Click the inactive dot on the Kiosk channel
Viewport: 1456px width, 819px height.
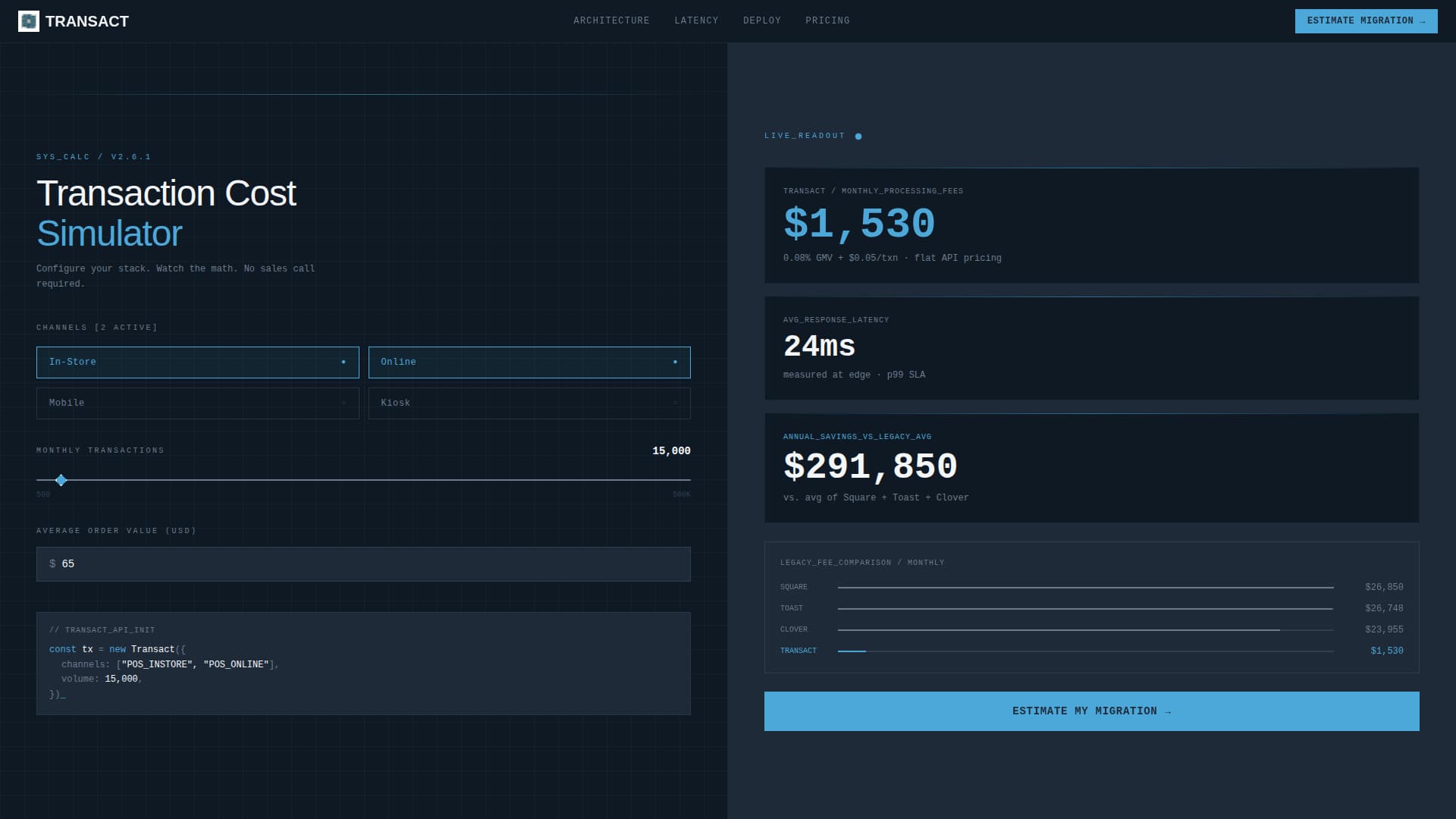click(674, 403)
